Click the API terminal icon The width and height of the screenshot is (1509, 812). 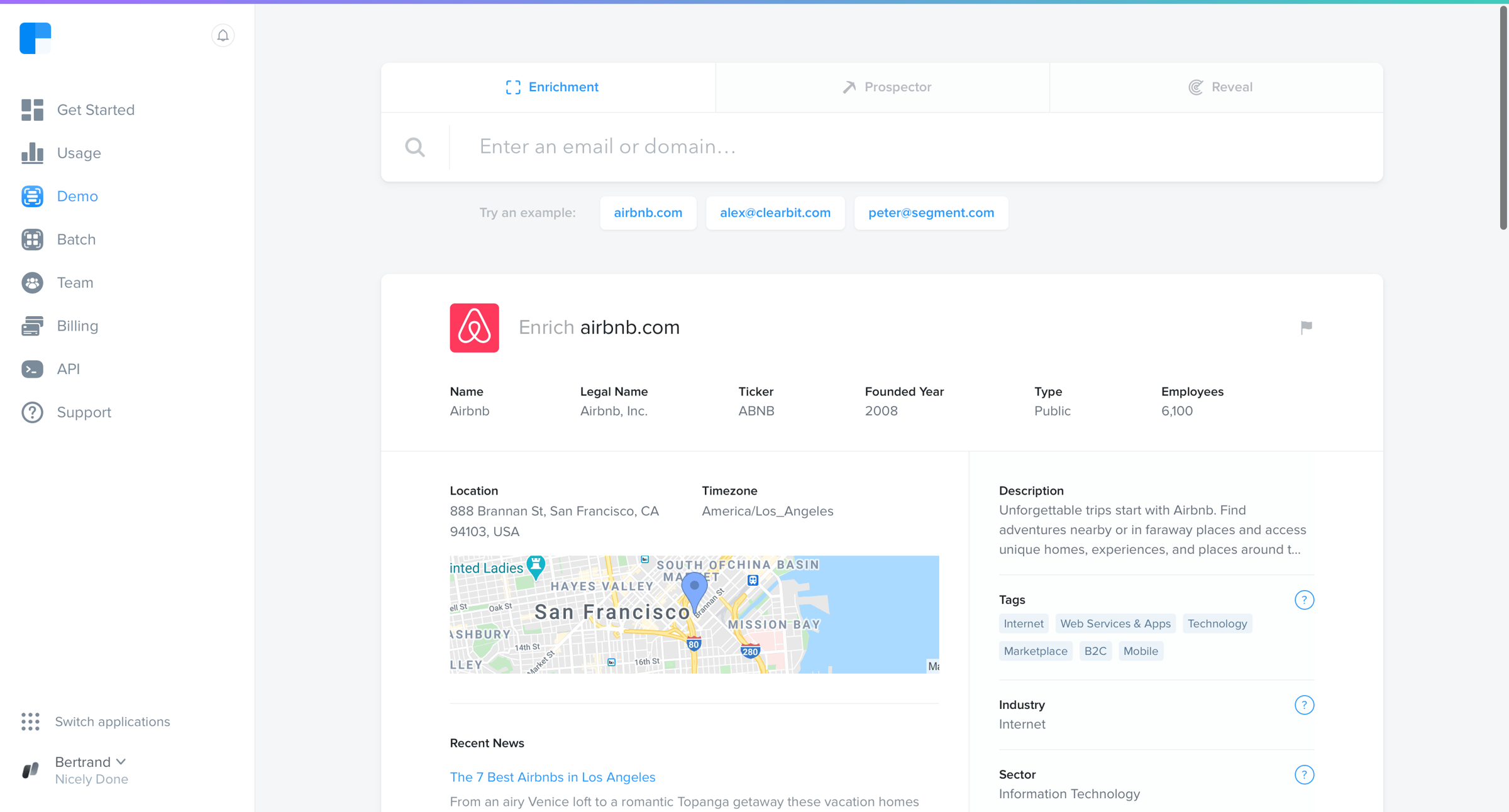pyautogui.click(x=32, y=369)
